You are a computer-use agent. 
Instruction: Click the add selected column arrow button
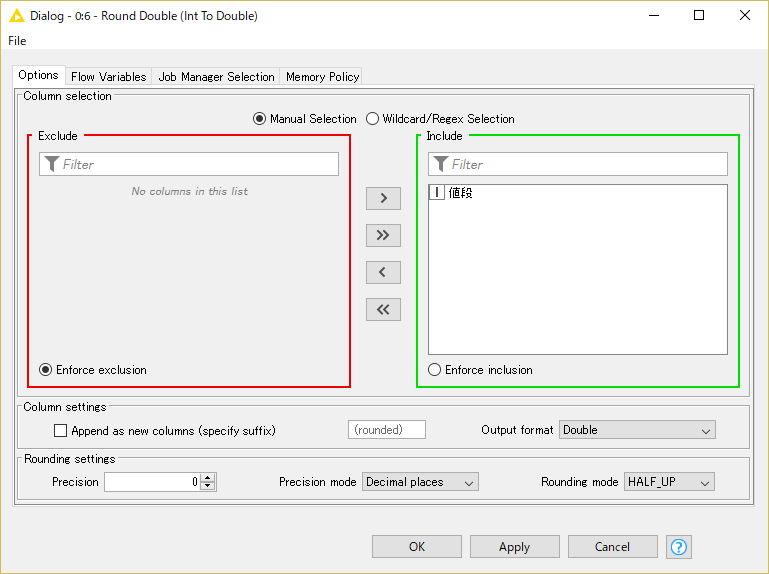coord(383,198)
